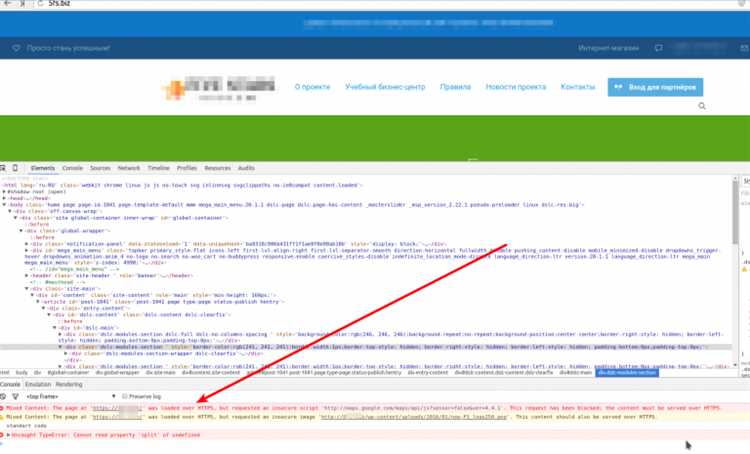Click 'div.global-wrapper' breadcrumb
The image size is (750, 454).
coord(118,373)
